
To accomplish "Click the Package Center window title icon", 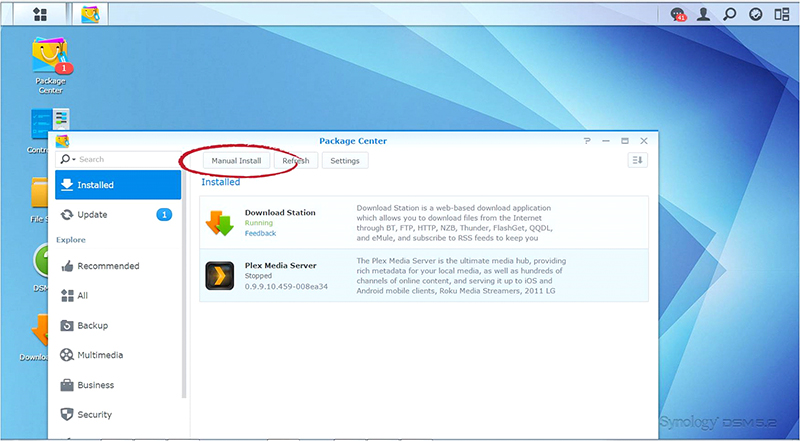I will (62, 141).
